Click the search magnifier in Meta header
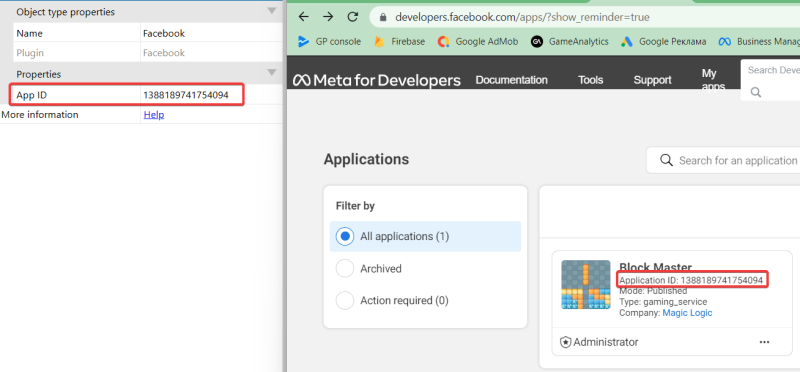This screenshot has height=372, width=800. pyautogui.click(x=756, y=92)
